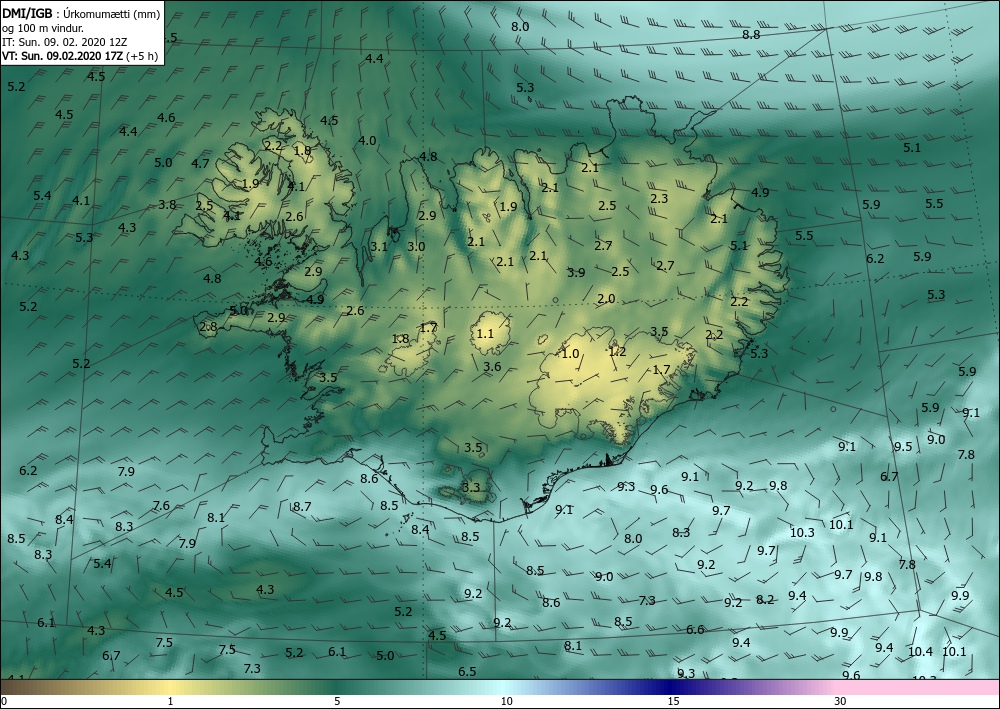Click the "IT: Sun. 09. 02. 2020 12Z" line

[64, 41]
